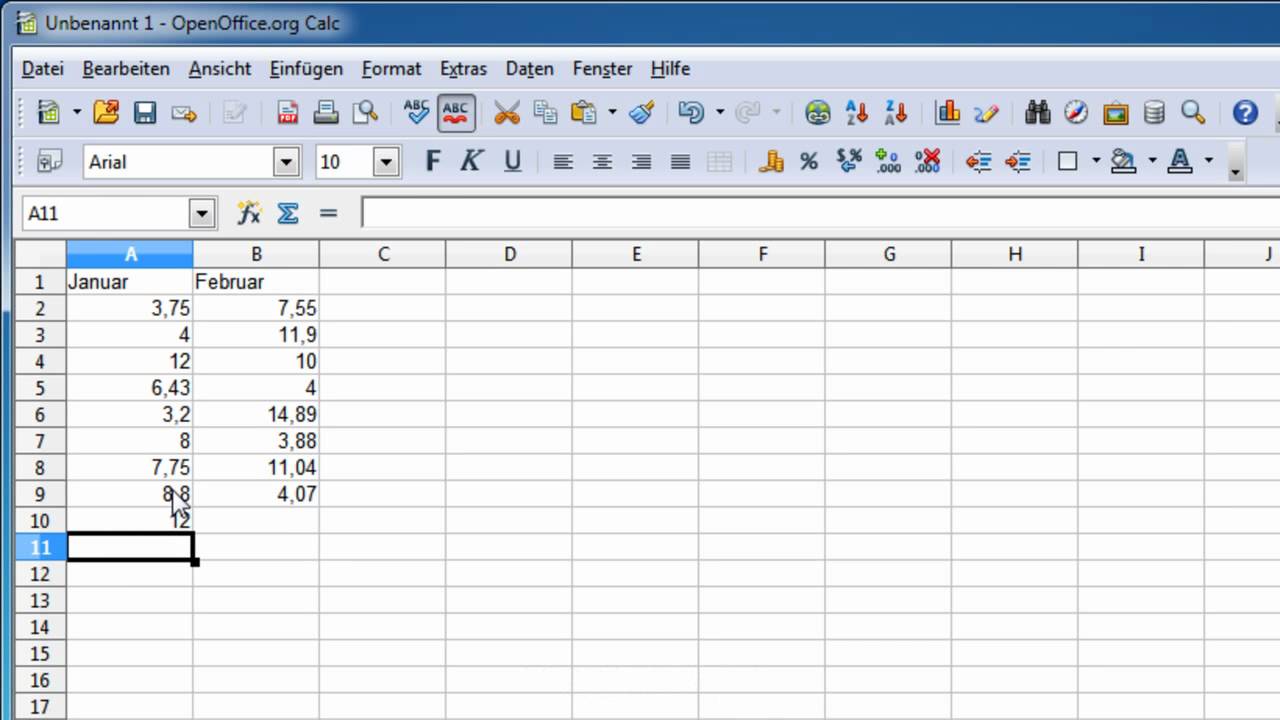The height and width of the screenshot is (720, 1280).
Task: Expand the Name Box A11 dropdown
Action: pos(203,213)
